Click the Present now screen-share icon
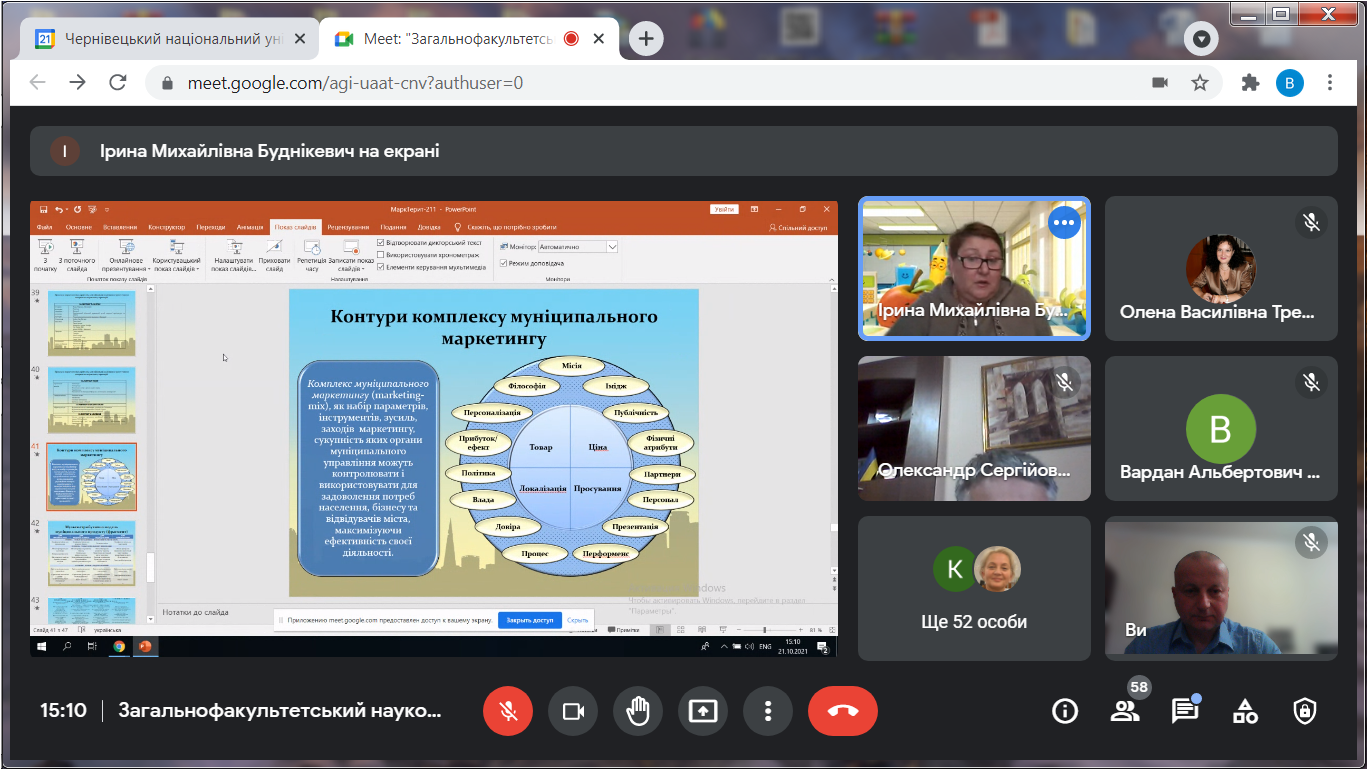The height and width of the screenshot is (770, 1368). pos(703,711)
